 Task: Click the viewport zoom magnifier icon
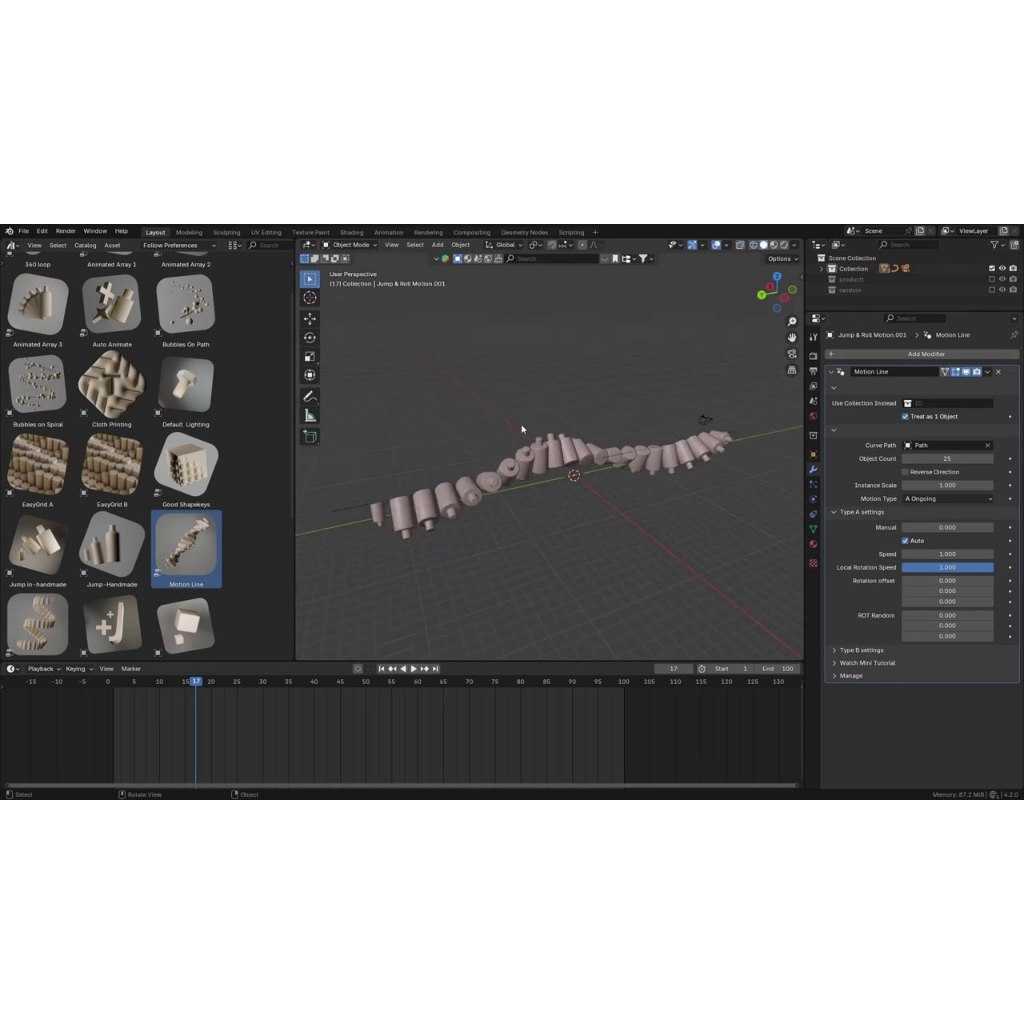click(792, 321)
